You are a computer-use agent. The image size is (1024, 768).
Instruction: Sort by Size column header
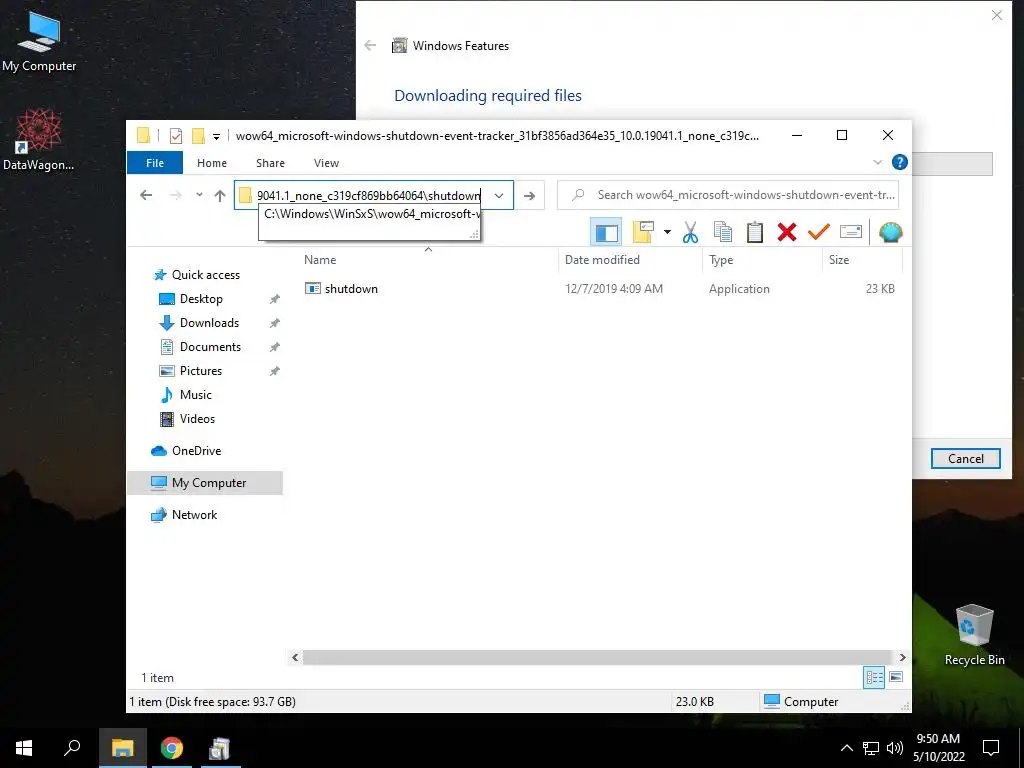(839, 260)
